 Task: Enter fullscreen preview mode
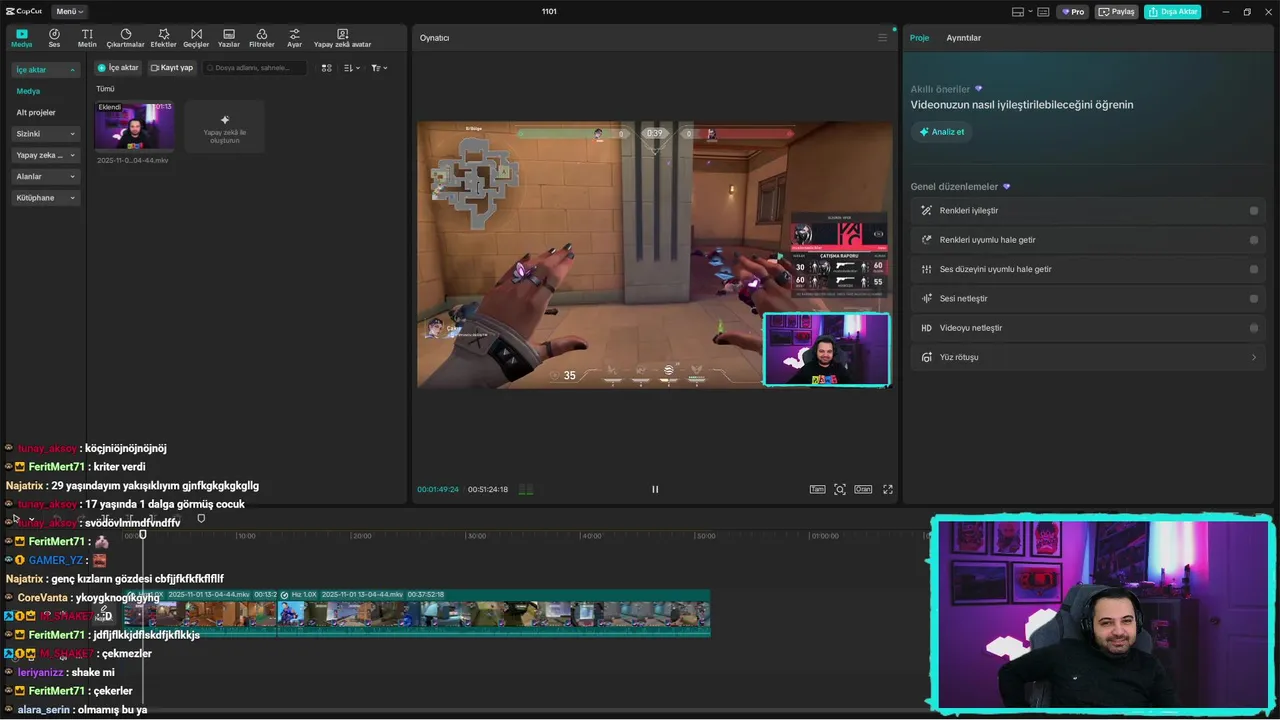pos(887,489)
